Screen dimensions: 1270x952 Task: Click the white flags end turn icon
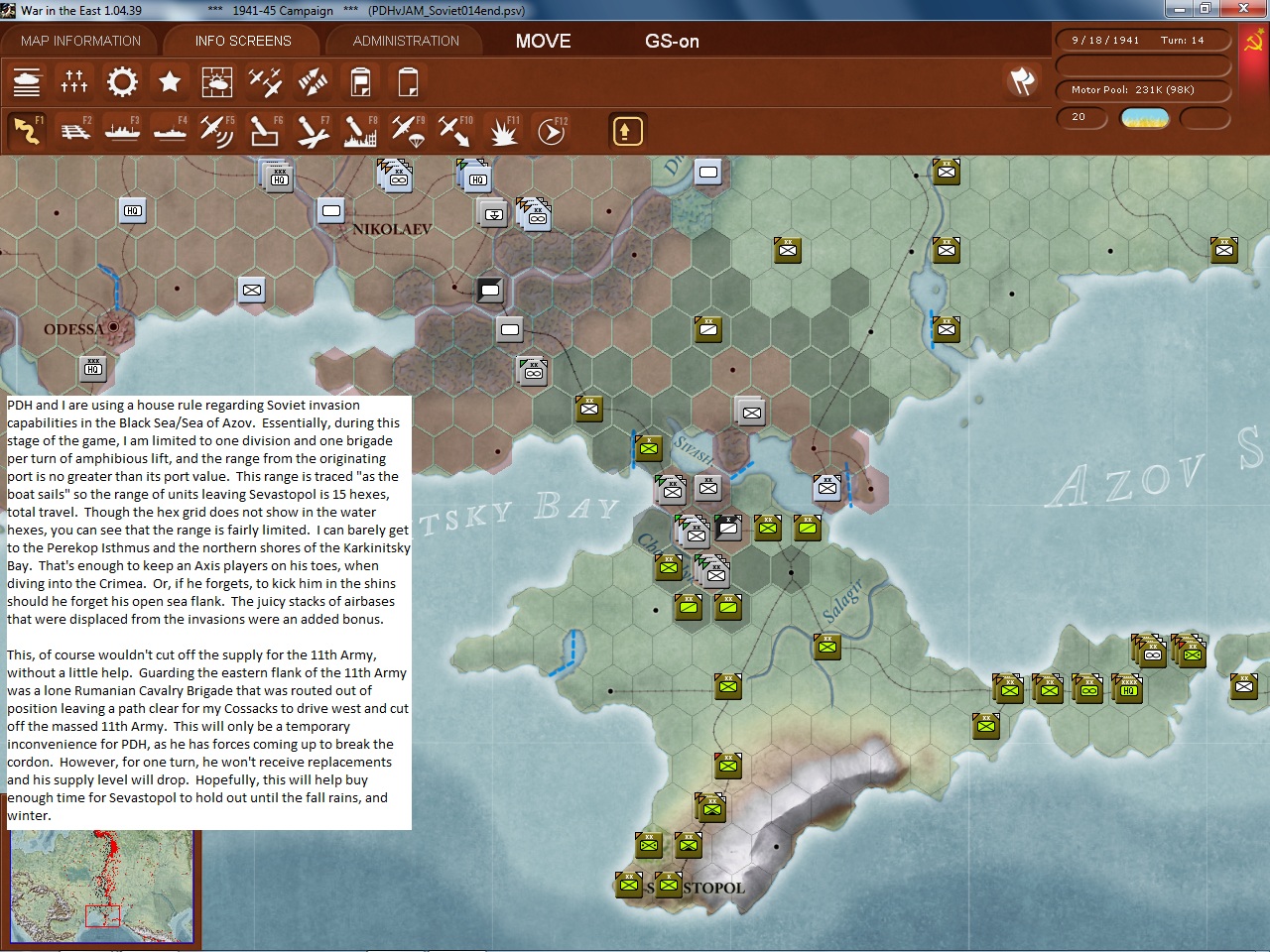tap(1022, 81)
